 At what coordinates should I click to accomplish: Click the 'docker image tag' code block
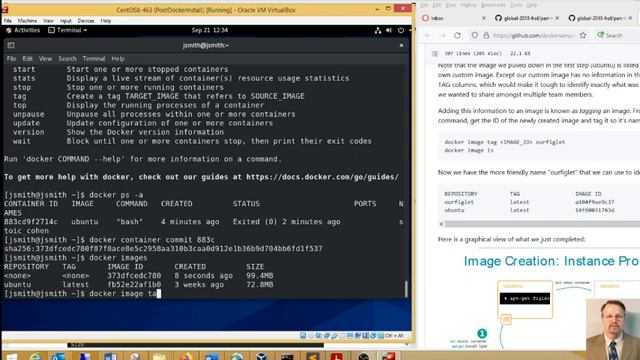539,146
